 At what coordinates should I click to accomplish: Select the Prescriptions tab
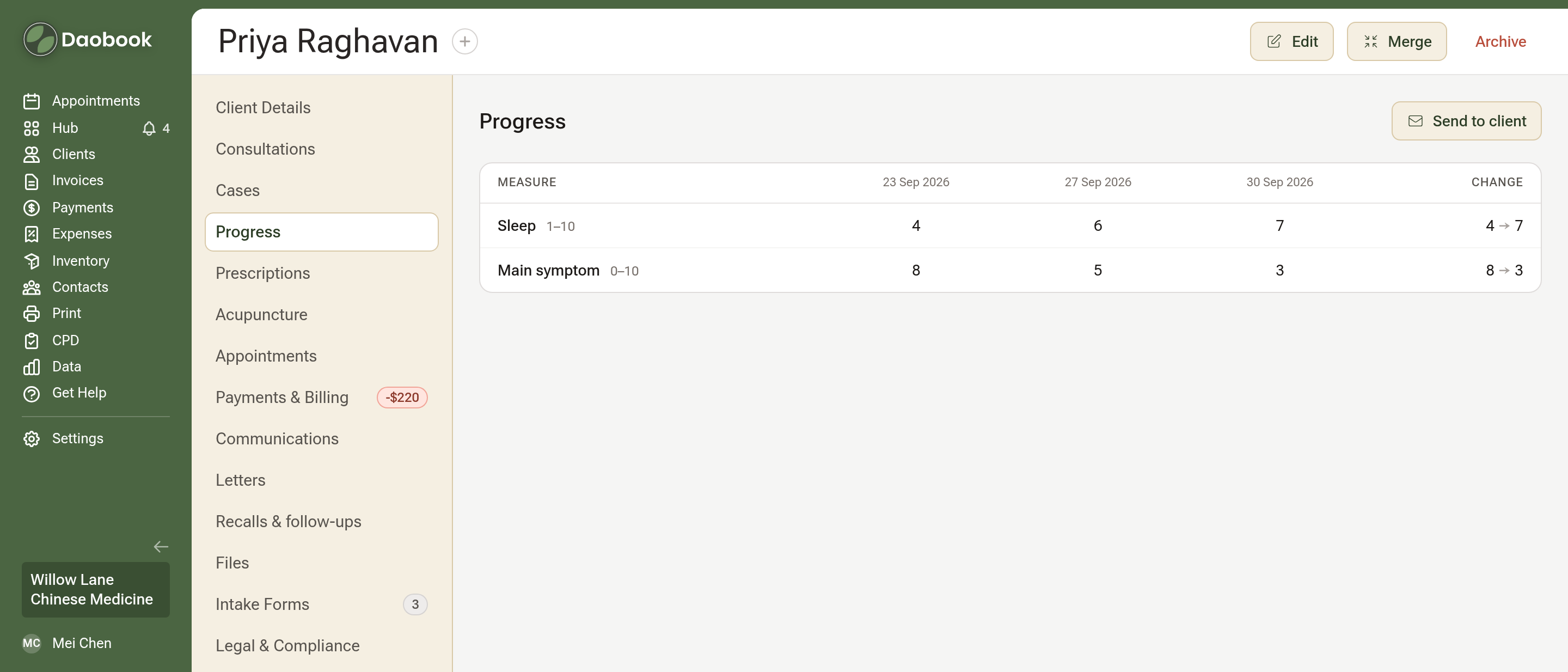pos(321,273)
